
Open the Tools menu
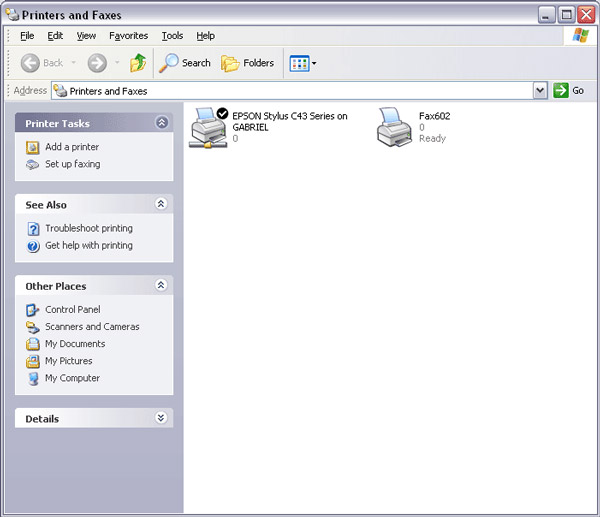point(172,36)
